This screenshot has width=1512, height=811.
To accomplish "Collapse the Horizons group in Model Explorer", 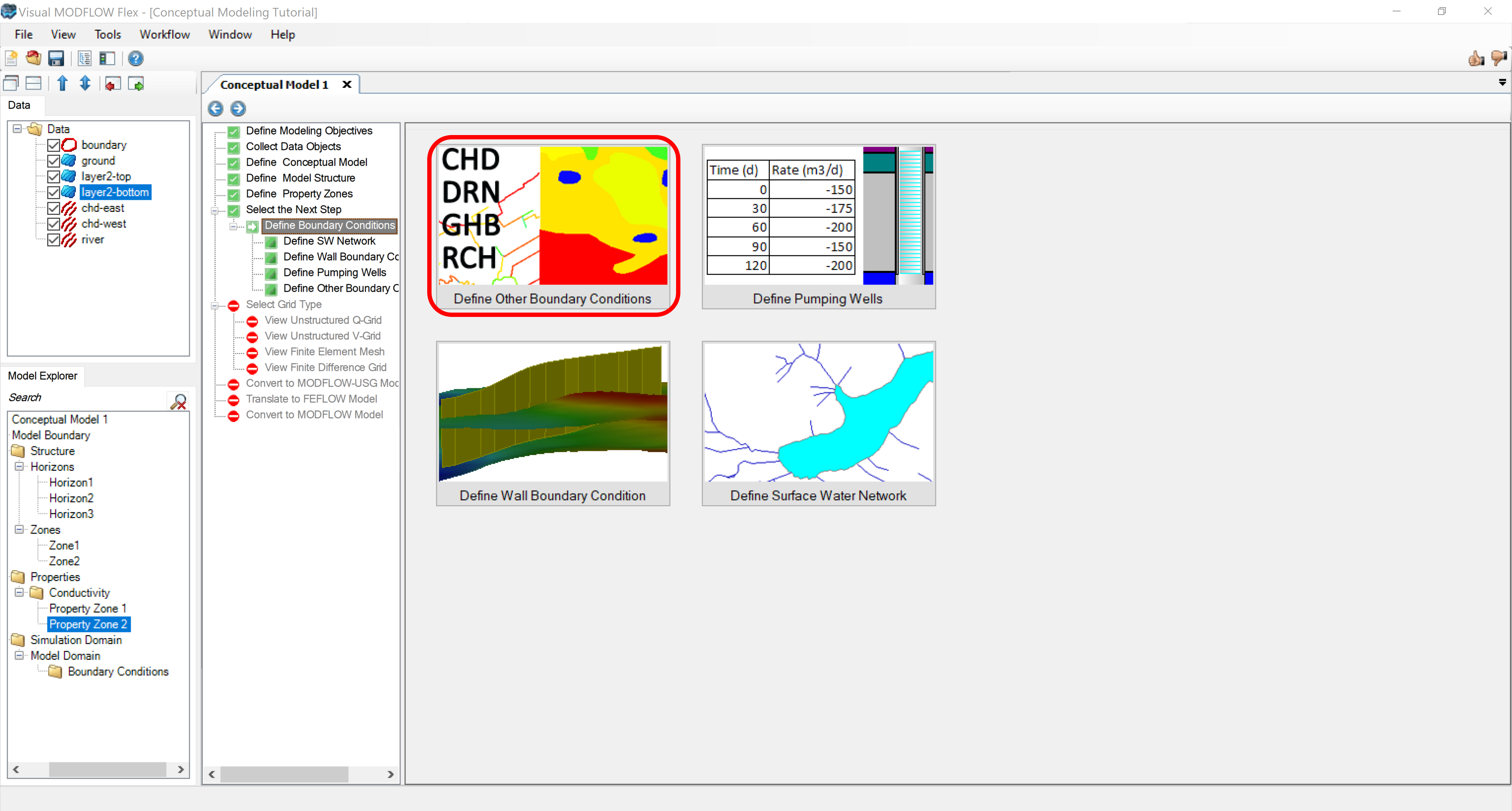I will [19, 467].
